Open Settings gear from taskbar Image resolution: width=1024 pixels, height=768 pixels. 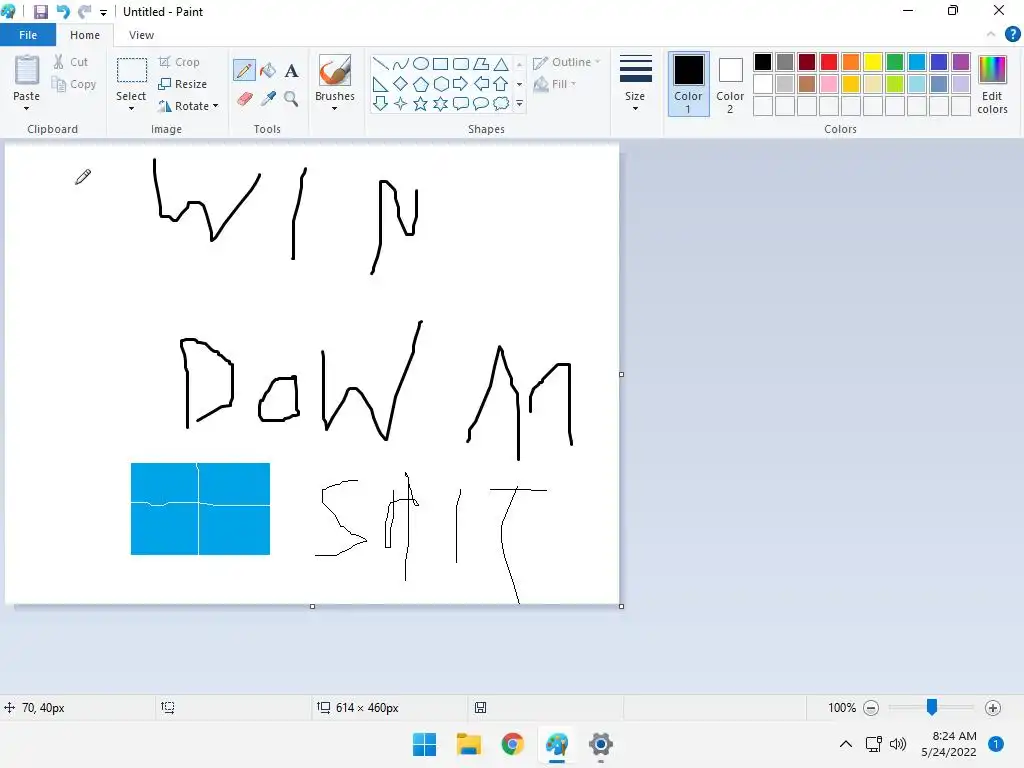[x=601, y=744]
